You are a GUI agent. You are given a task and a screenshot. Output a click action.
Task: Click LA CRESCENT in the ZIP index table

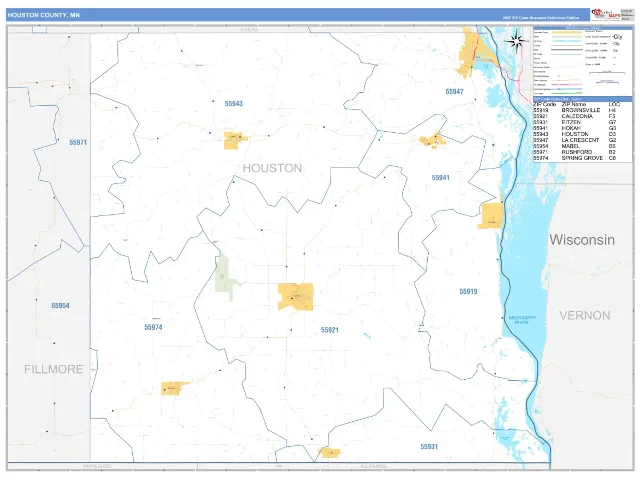[580, 140]
